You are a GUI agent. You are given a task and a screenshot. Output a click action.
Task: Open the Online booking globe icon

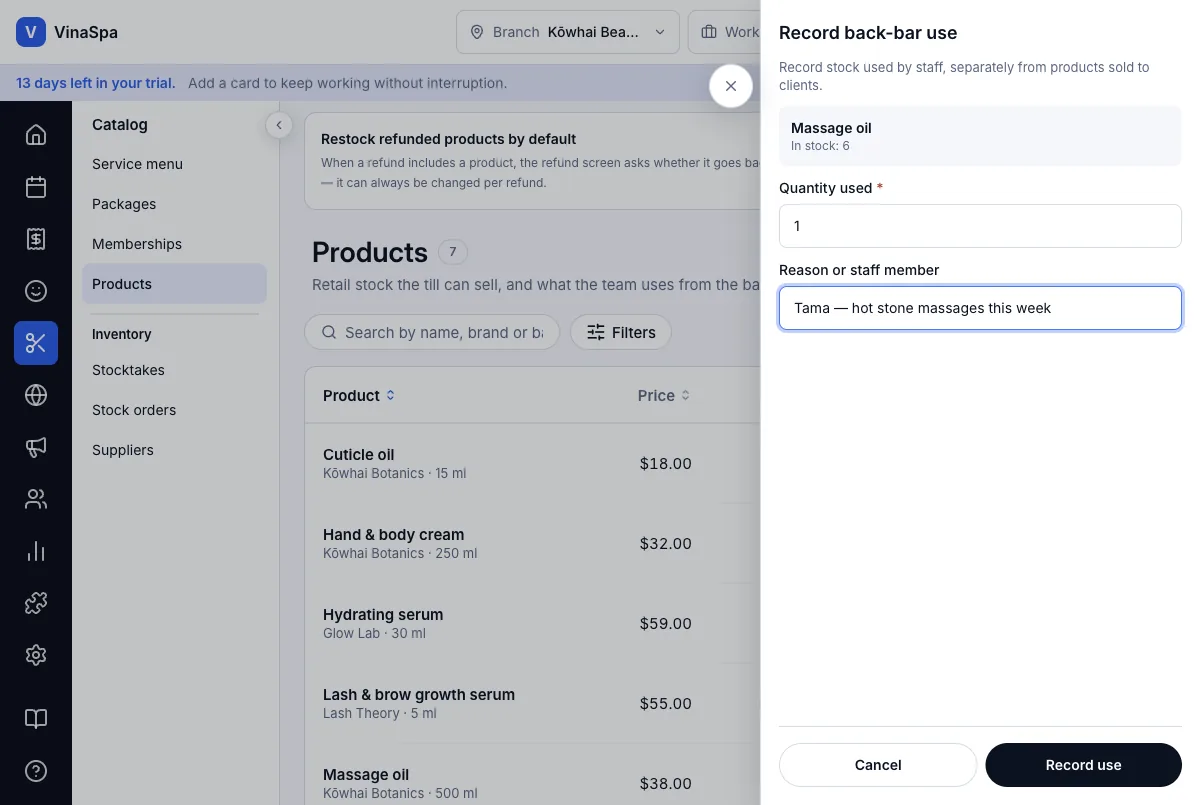36,395
